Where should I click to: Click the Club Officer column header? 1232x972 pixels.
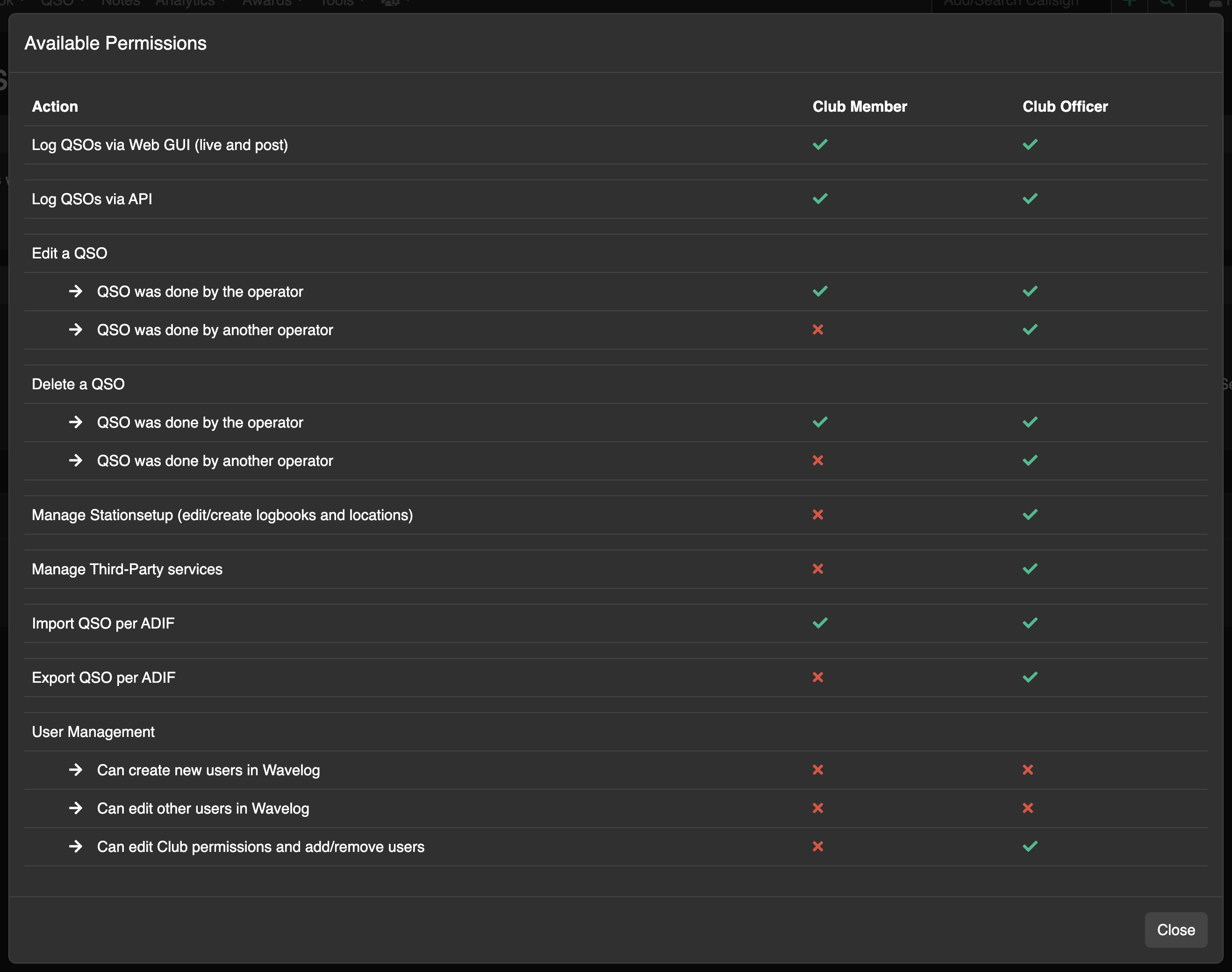1065,107
